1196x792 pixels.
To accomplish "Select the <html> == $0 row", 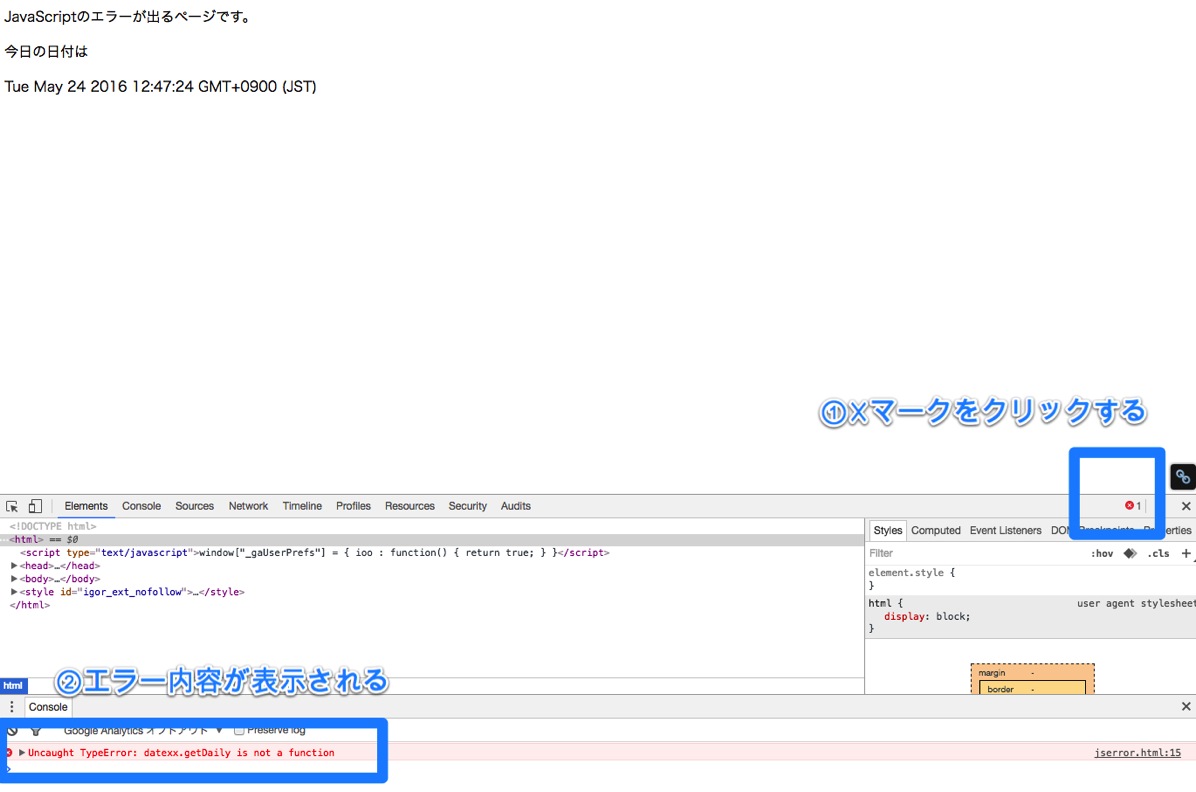I will tap(432, 539).
